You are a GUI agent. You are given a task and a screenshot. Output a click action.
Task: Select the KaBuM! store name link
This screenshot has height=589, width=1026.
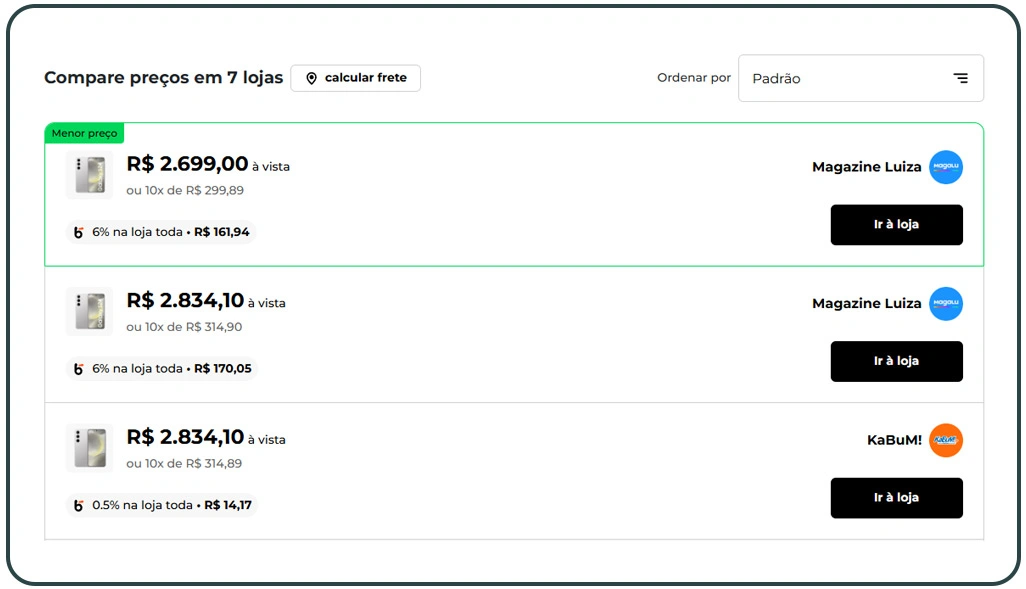point(893,440)
